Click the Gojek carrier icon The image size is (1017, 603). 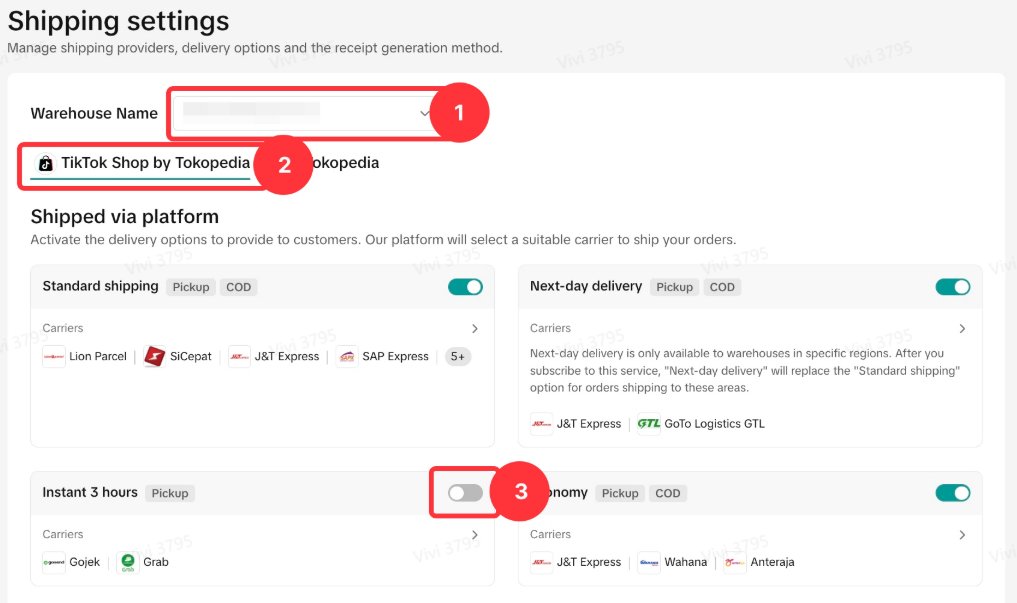pos(54,562)
